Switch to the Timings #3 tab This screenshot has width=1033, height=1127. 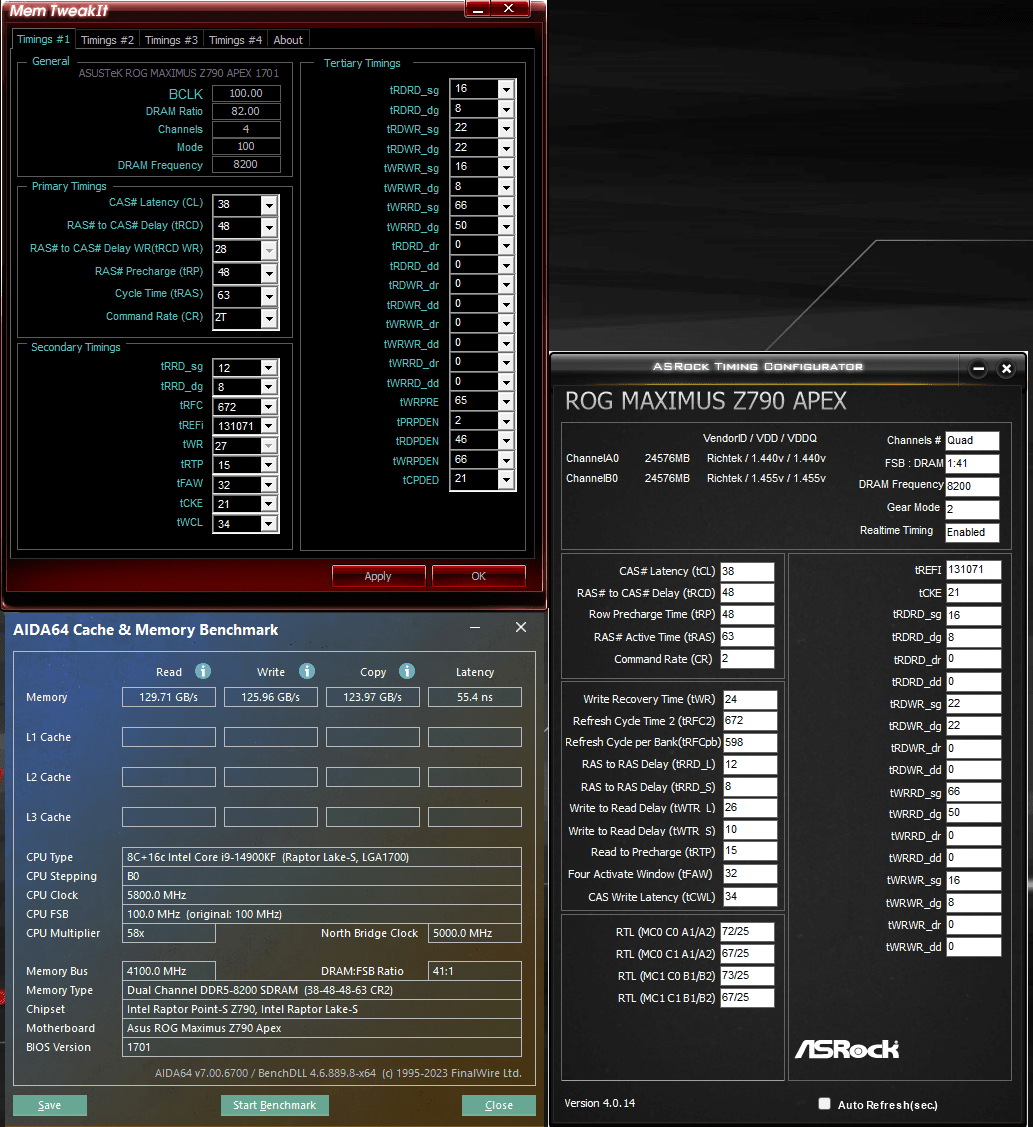tap(171, 40)
